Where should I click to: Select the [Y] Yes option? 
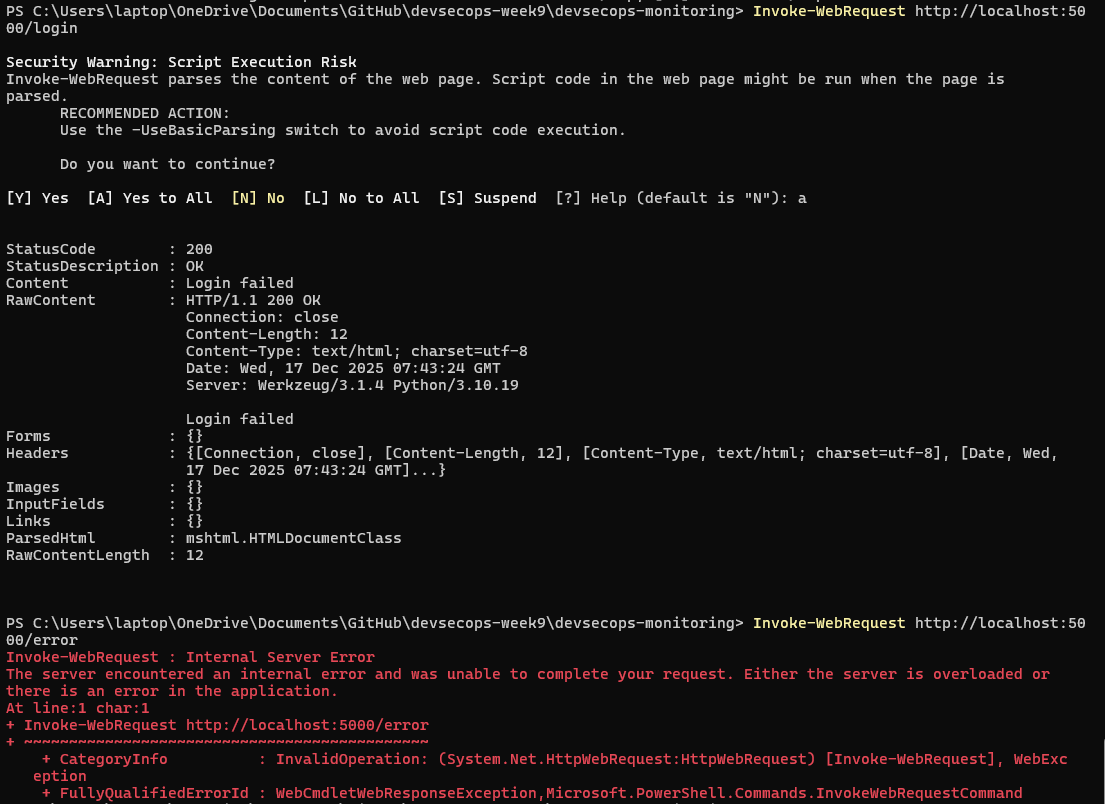[37, 198]
